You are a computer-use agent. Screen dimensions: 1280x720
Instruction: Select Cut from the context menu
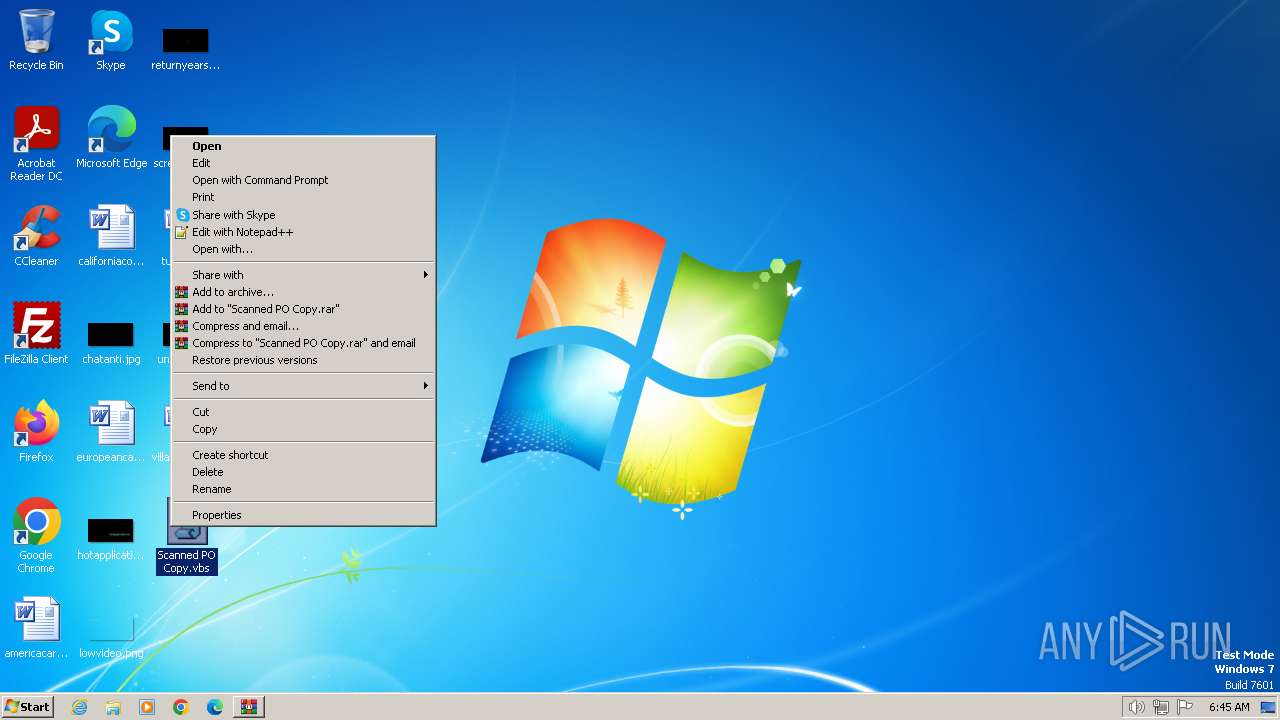pyautogui.click(x=304, y=412)
